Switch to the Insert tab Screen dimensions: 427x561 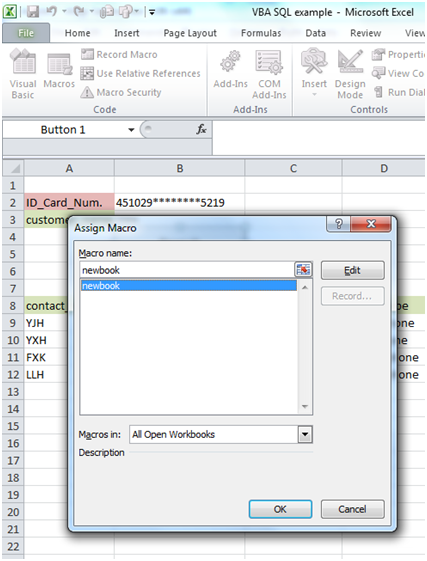click(x=127, y=33)
